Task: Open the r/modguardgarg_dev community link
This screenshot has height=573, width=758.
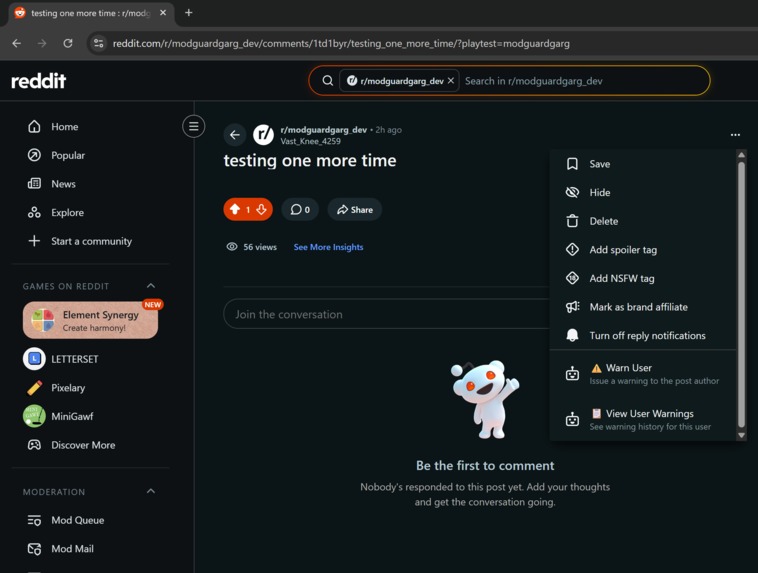Action: pos(323,130)
